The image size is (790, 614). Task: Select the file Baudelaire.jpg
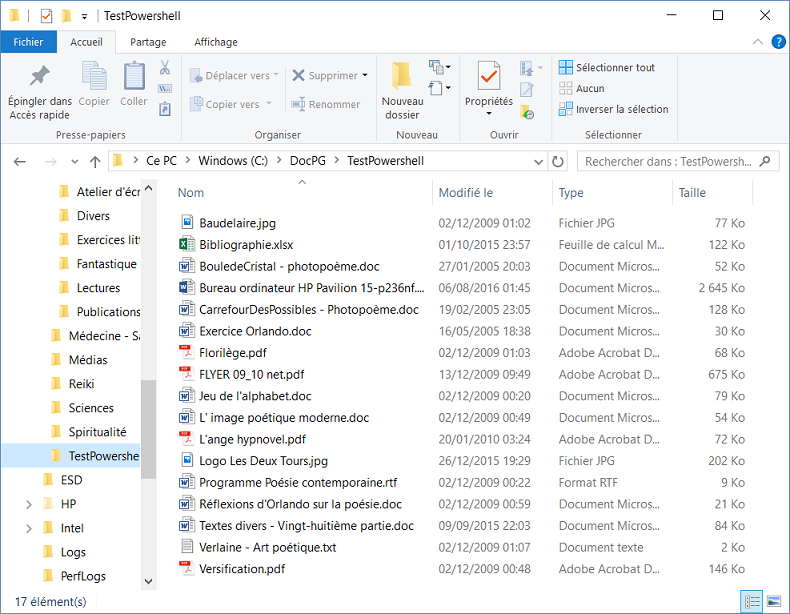click(237, 223)
